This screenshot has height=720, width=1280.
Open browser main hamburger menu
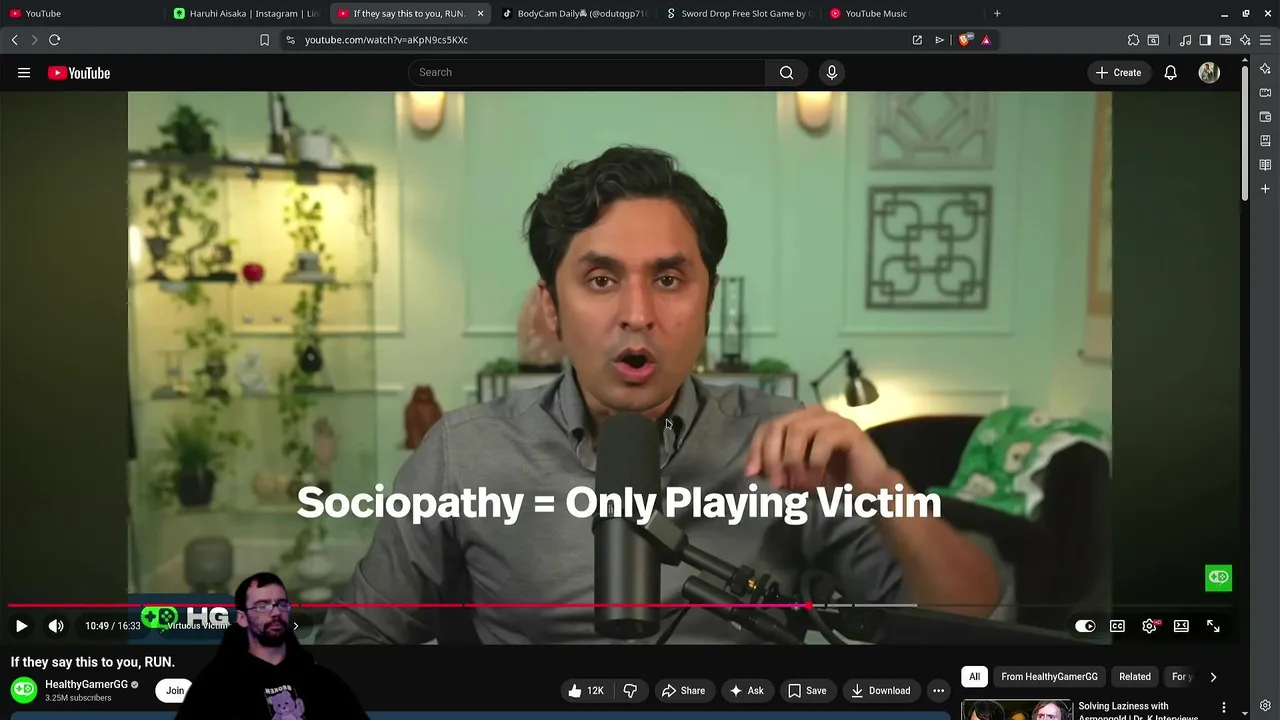pos(1265,40)
